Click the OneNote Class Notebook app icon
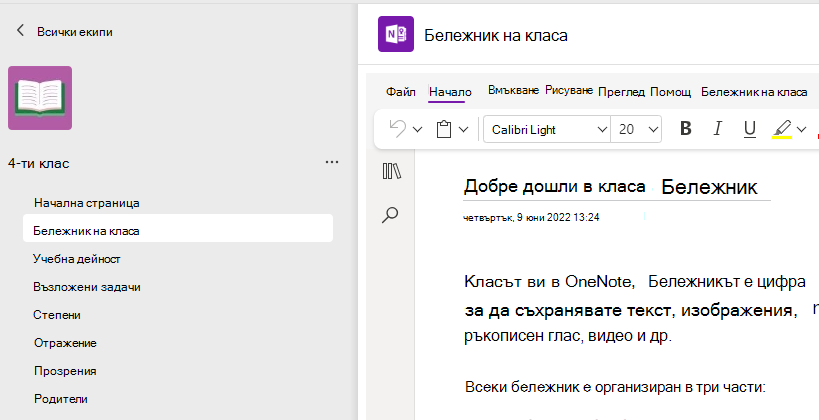 (x=396, y=34)
